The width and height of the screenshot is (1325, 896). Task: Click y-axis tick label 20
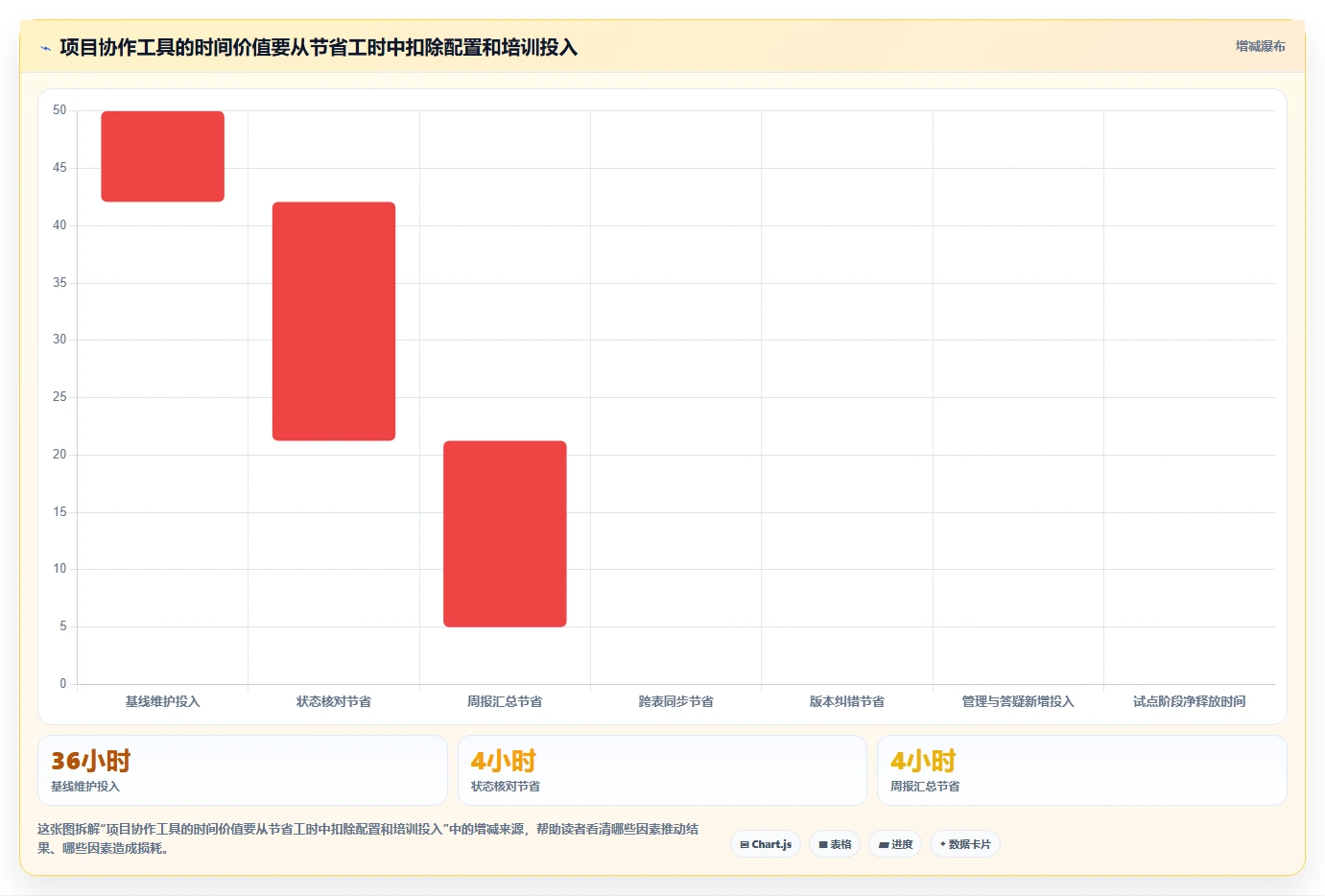[x=59, y=455]
